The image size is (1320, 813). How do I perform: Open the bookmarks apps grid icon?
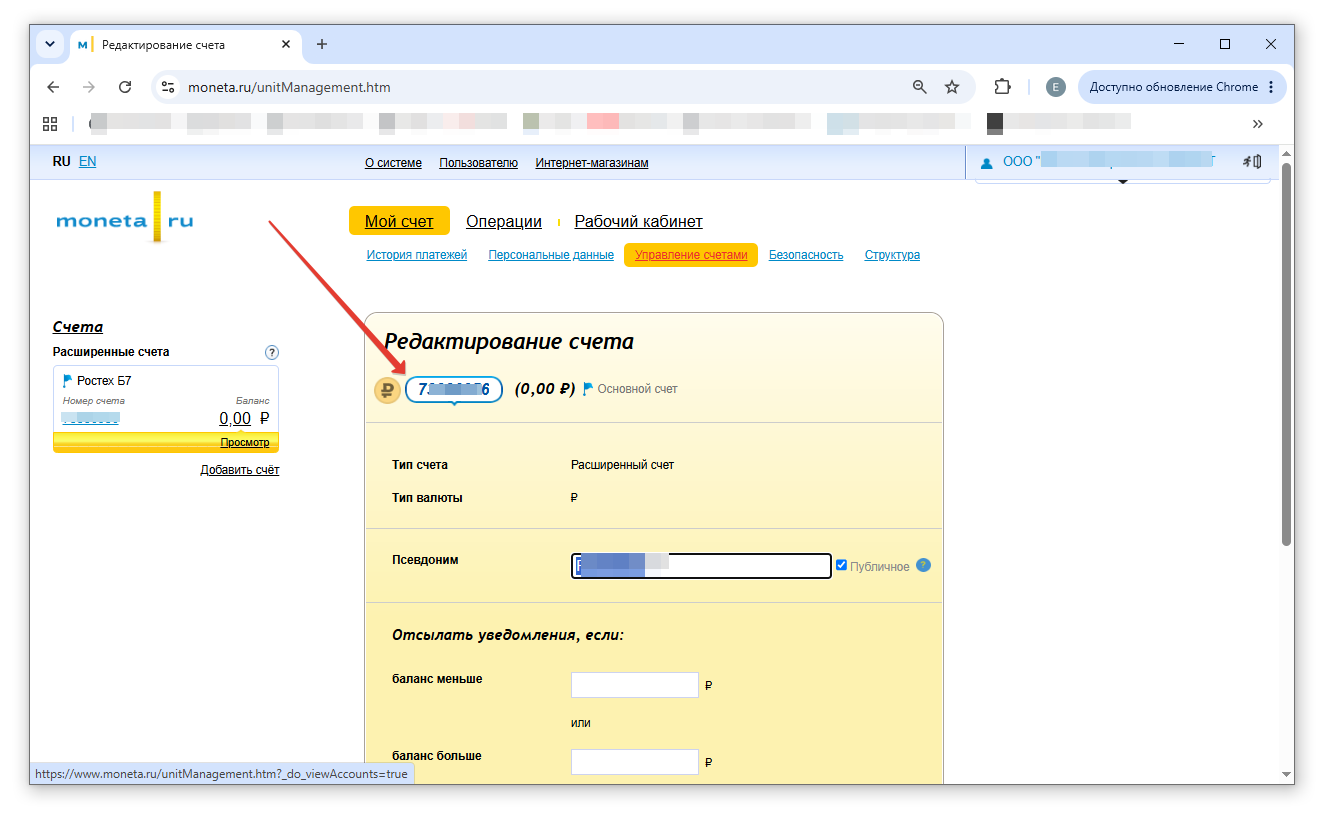pyautogui.click(x=50, y=123)
